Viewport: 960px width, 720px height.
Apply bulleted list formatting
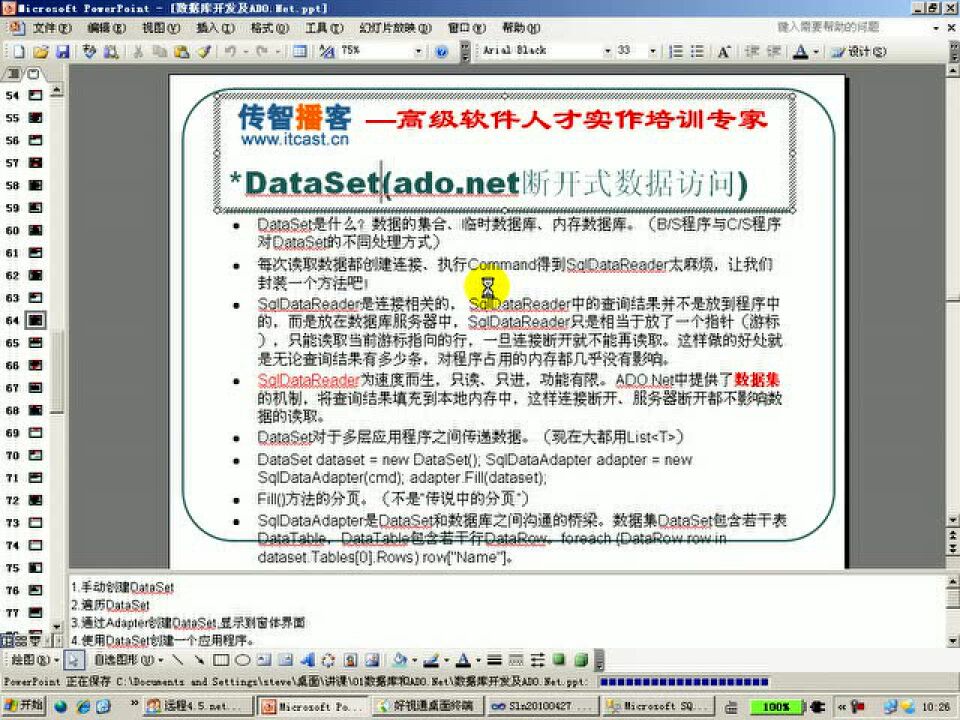(697, 51)
